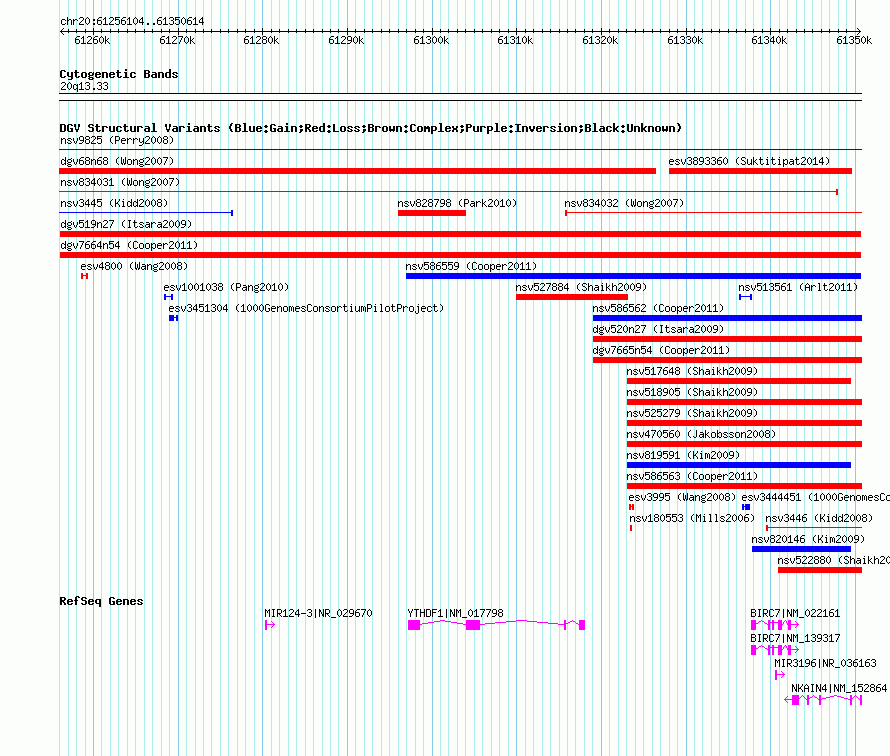The height and width of the screenshot is (756, 890).
Task: Select esv1001038 (Pang2010) small blue marker
Action: point(169,297)
